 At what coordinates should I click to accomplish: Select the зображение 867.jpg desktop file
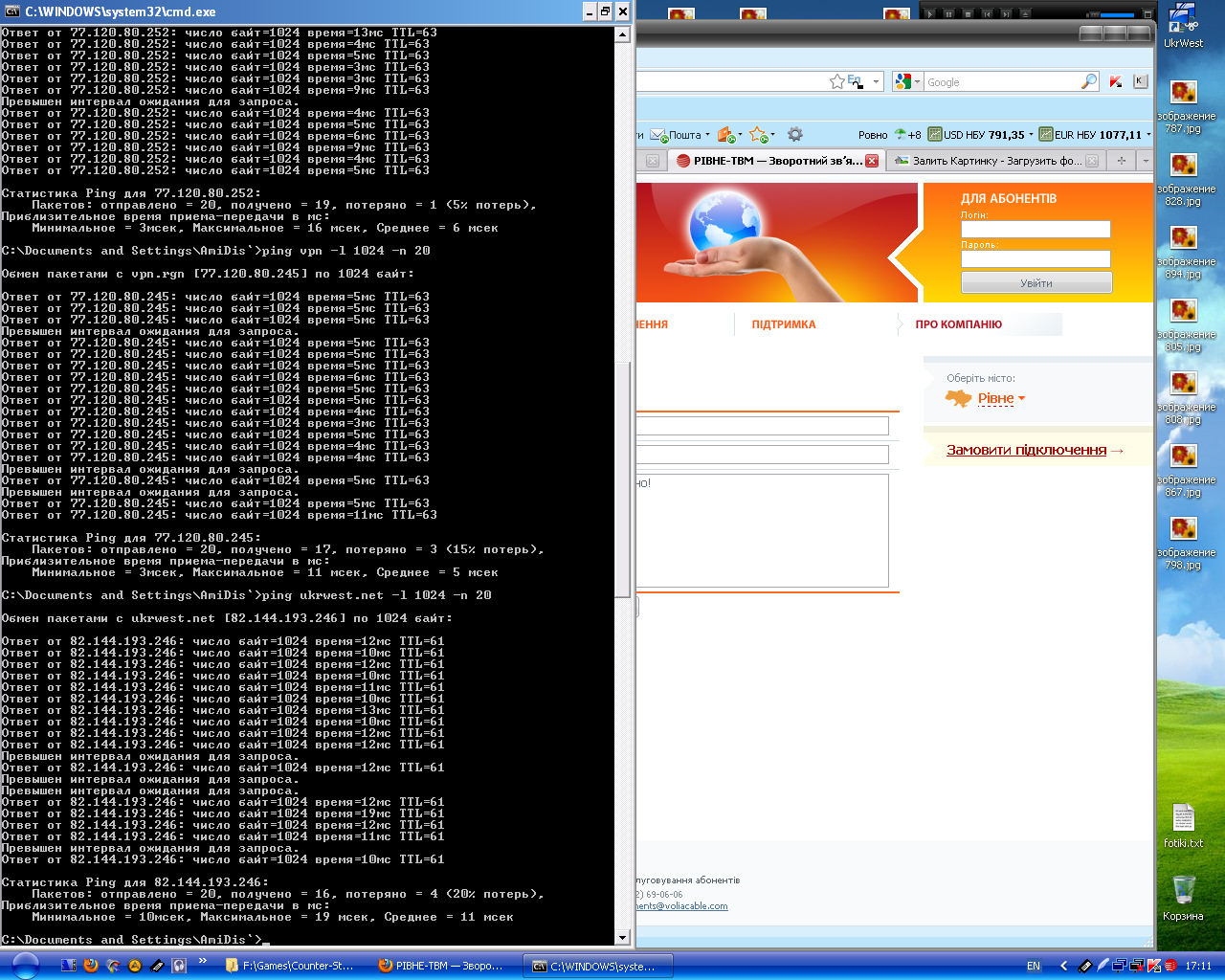(x=1185, y=471)
